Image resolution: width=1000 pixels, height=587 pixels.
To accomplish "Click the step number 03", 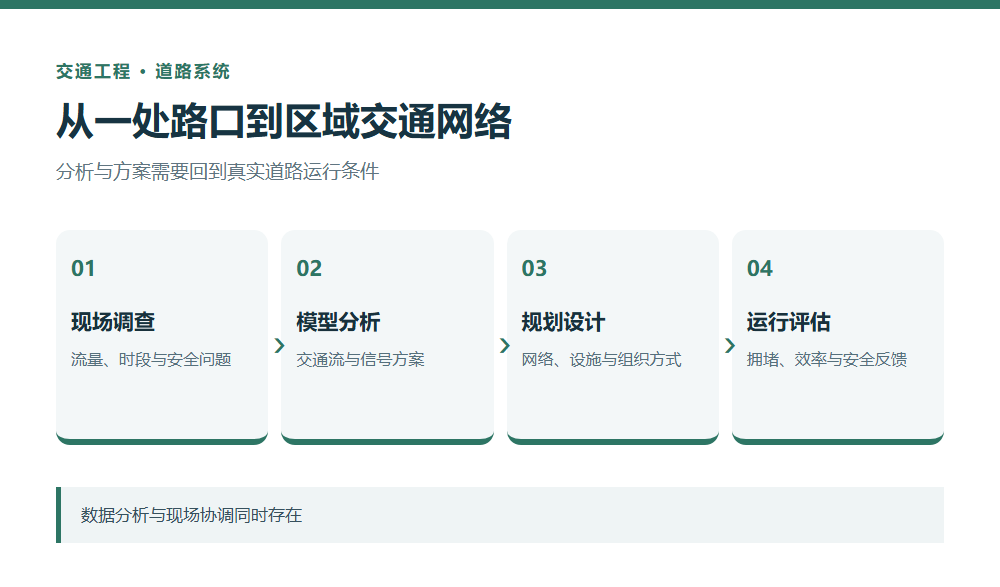I will (x=534, y=269).
